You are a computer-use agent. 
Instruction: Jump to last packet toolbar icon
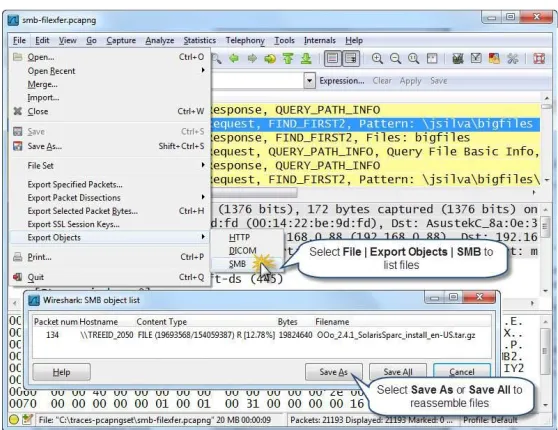click(306, 58)
